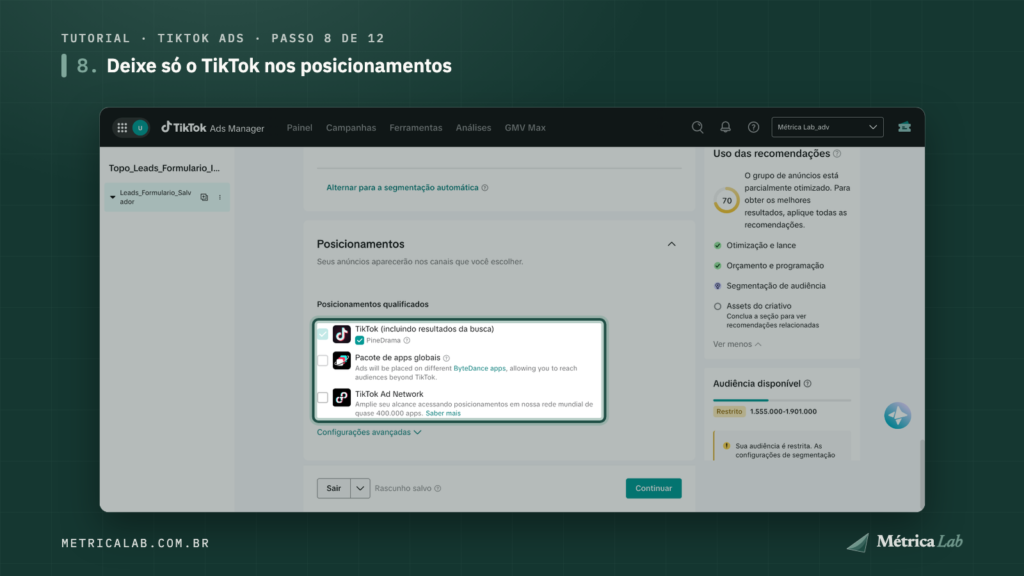Click info icon next to Audiência disponível

[808, 384]
